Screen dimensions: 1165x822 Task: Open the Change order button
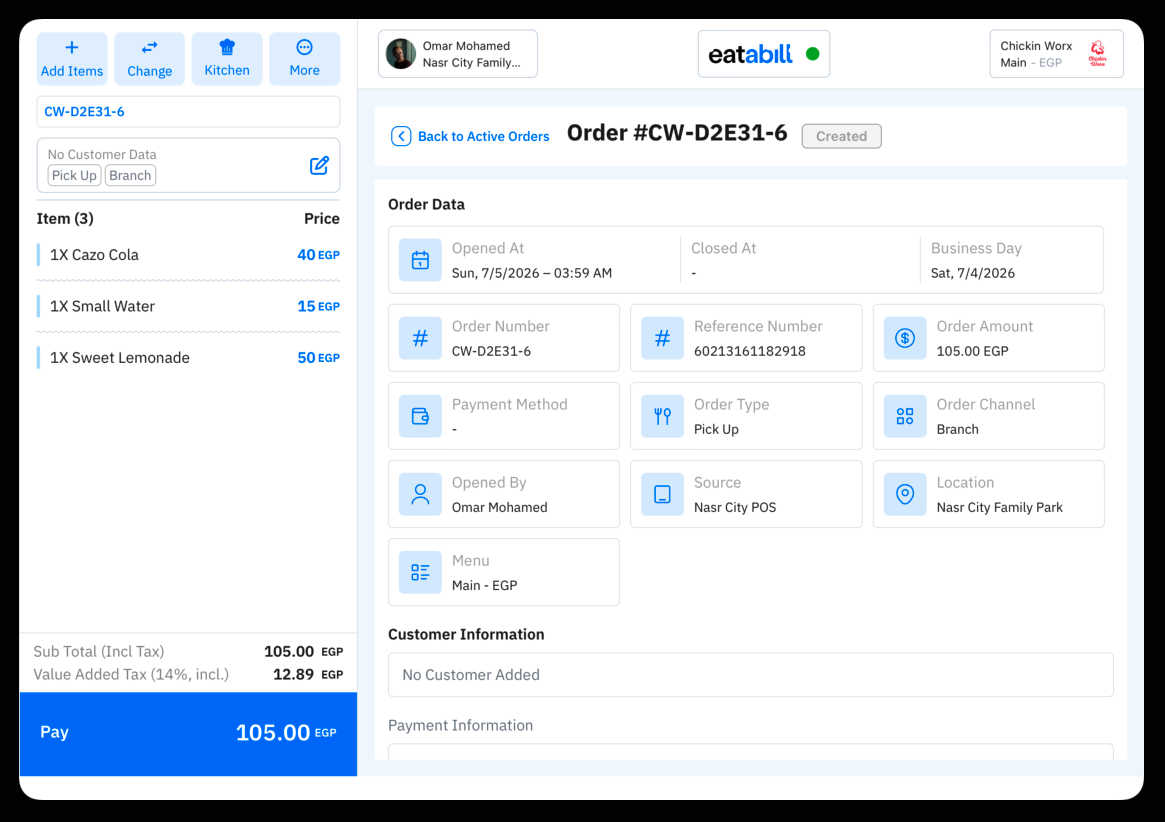tap(149, 59)
